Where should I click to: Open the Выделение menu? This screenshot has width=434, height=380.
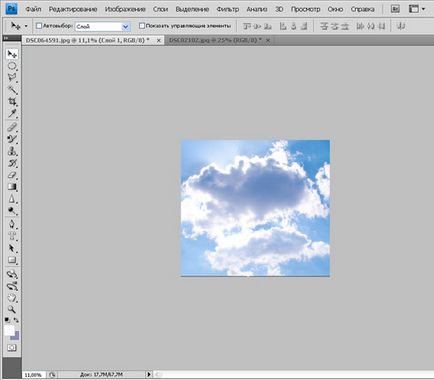pos(192,9)
